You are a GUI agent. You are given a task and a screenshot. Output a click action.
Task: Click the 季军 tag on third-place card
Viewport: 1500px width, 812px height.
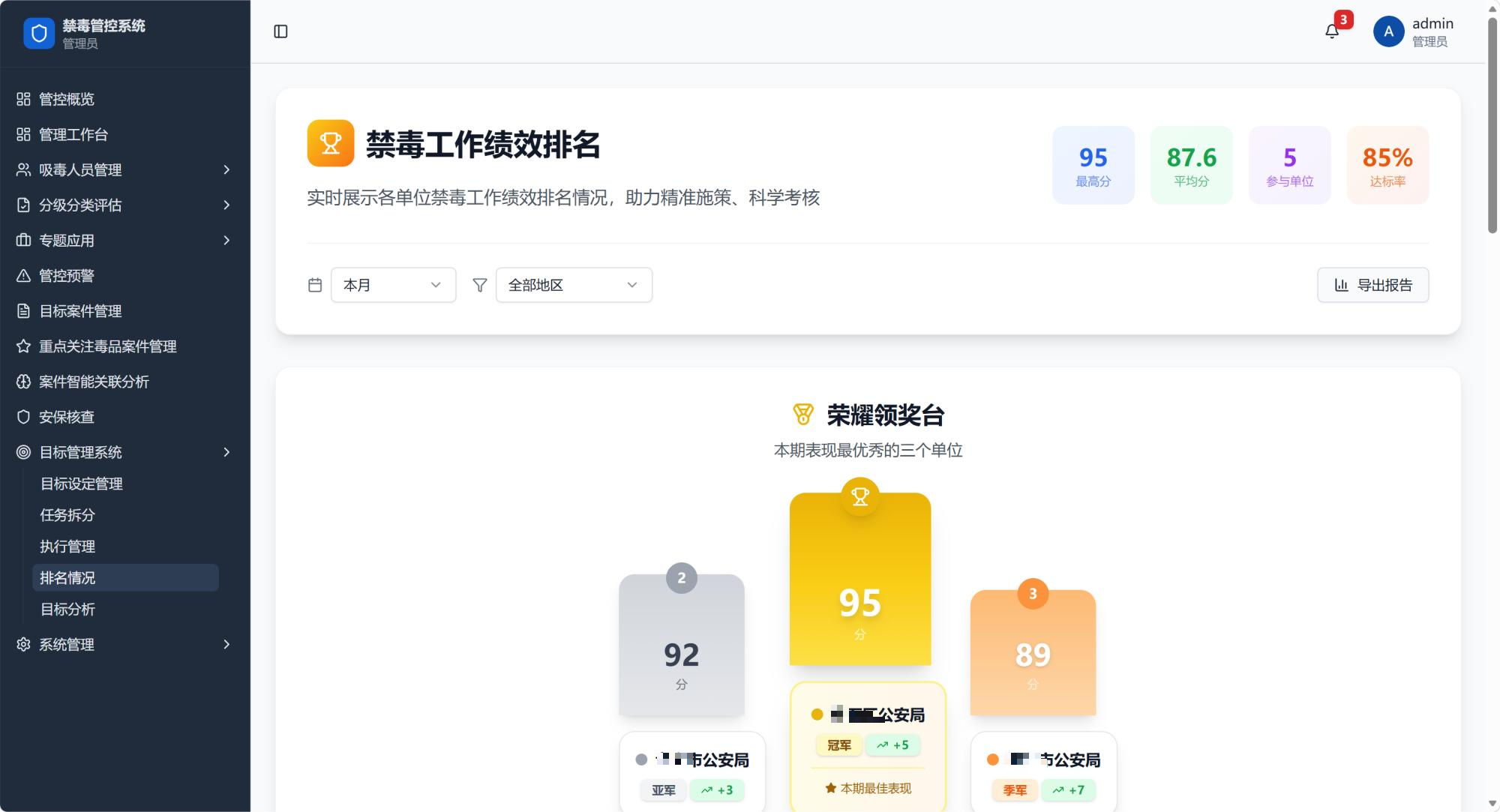(1015, 790)
